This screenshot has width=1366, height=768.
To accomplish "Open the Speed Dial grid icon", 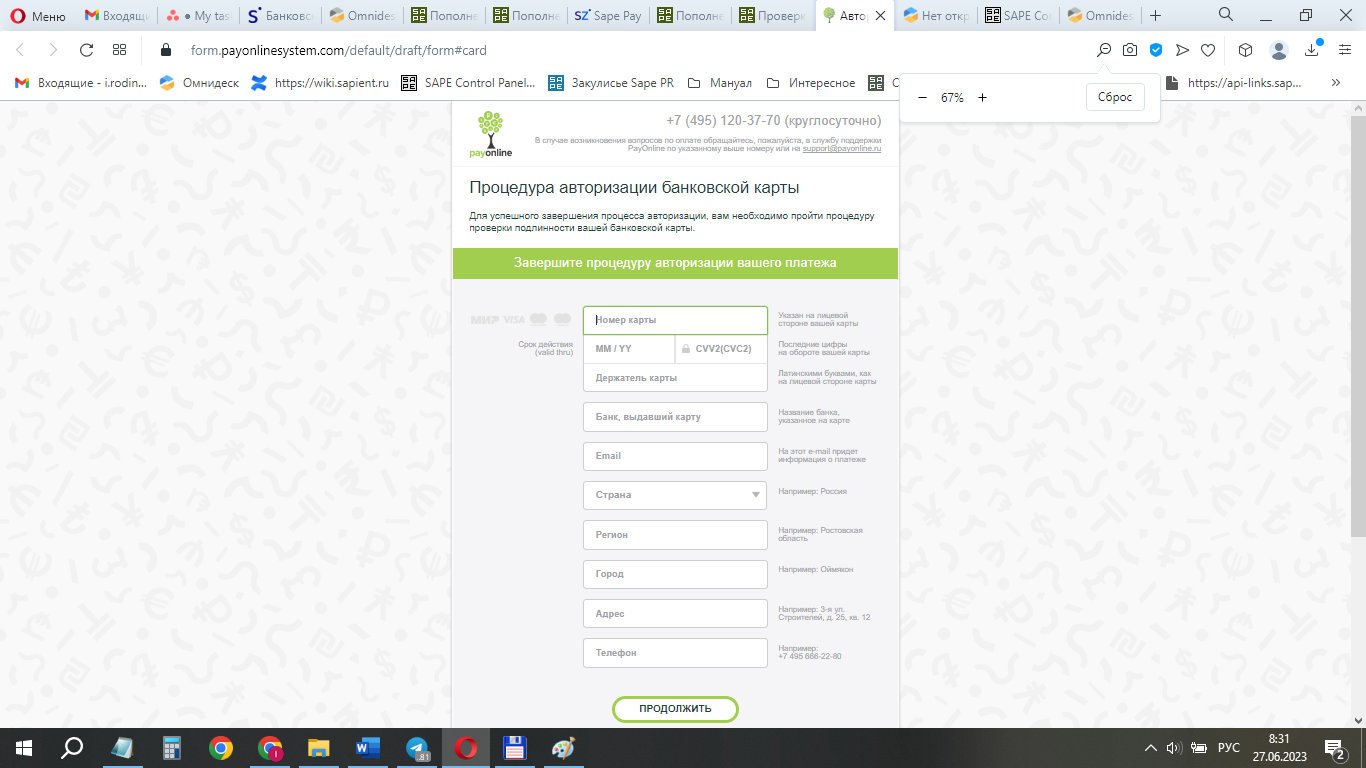I will [x=120, y=50].
